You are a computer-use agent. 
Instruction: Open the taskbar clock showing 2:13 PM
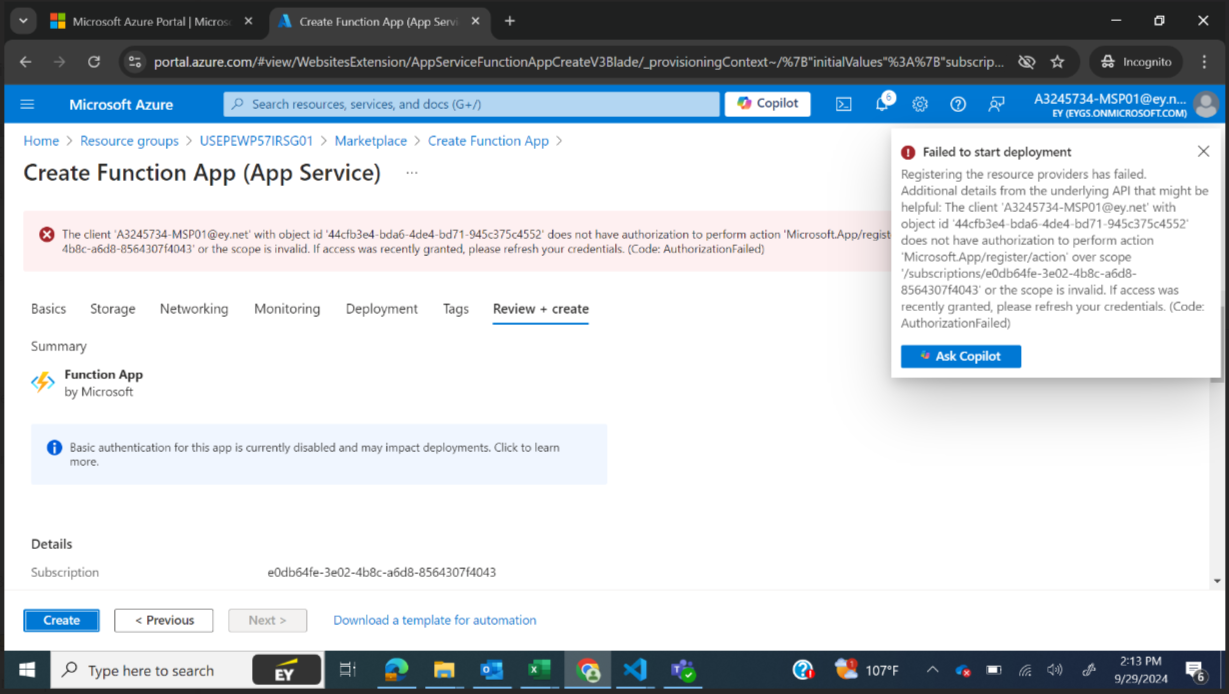(x=1139, y=670)
